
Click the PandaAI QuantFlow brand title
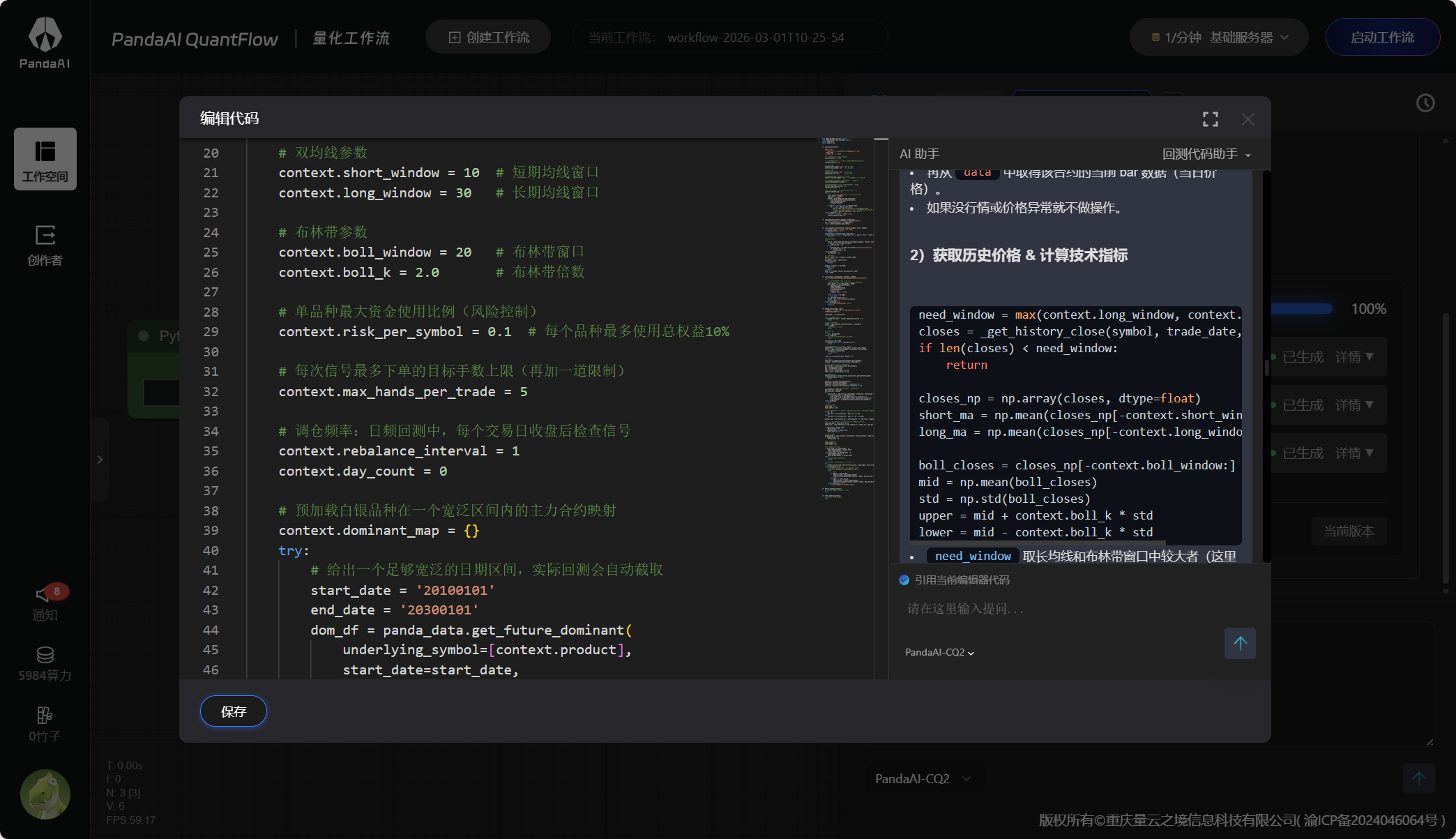[x=195, y=39]
